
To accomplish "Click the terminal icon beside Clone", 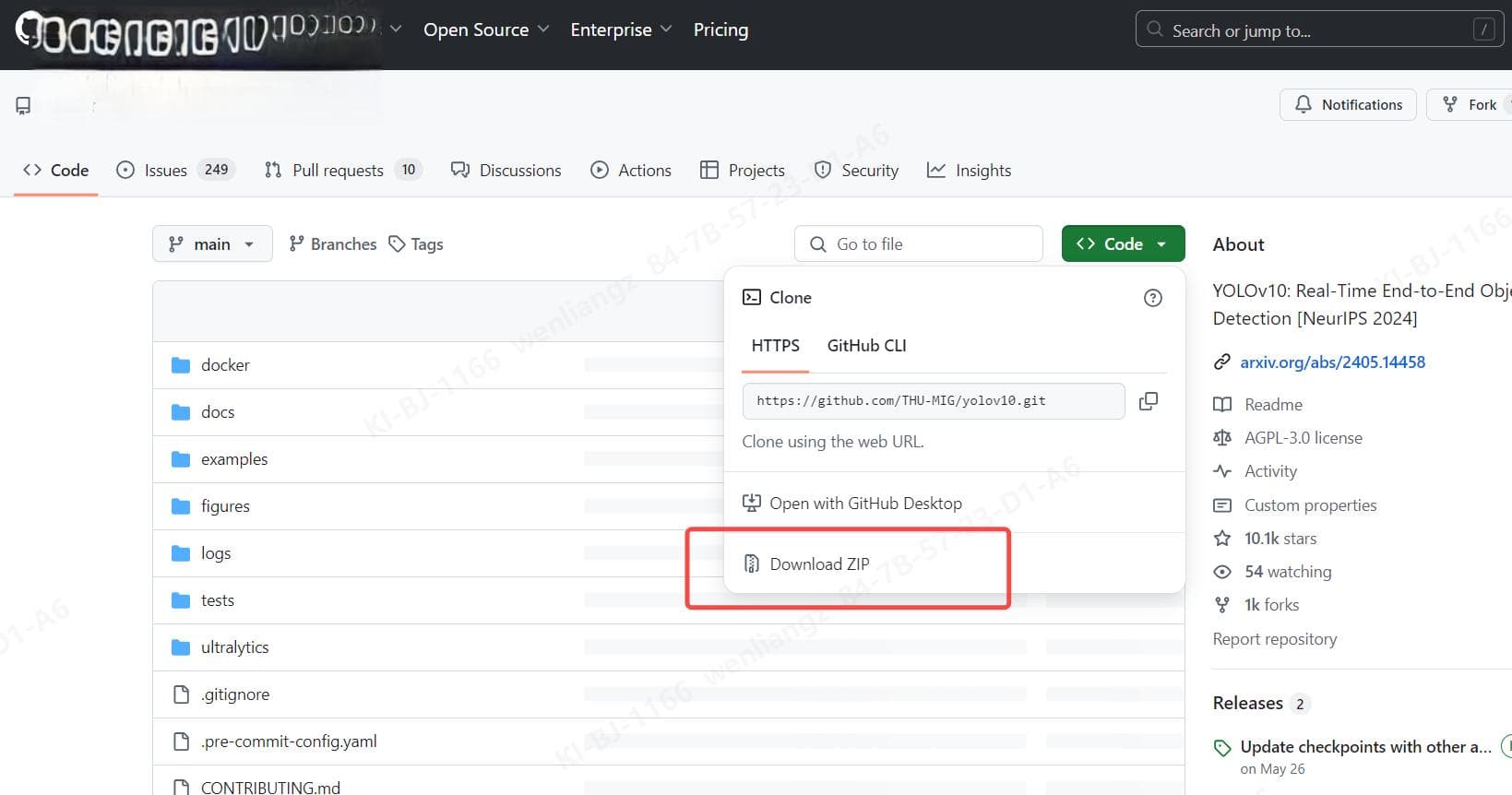I will pyautogui.click(x=752, y=297).
